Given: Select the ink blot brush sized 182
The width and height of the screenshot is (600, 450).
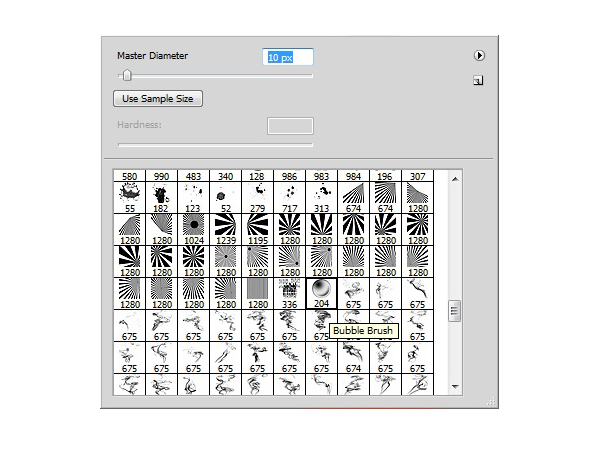Looking at the screenshot, I should tap(161, 197).
